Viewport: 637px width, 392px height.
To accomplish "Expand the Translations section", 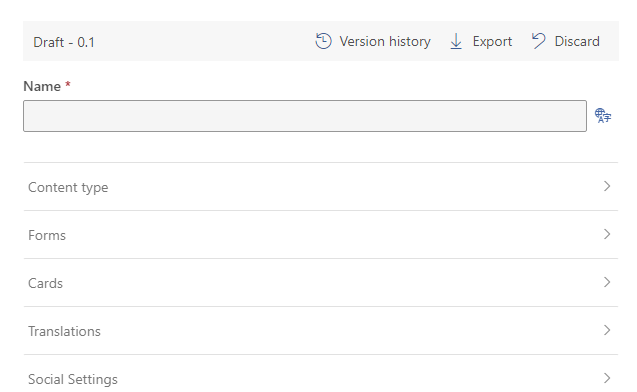I will pyautogui.click(x=321, y=331).
